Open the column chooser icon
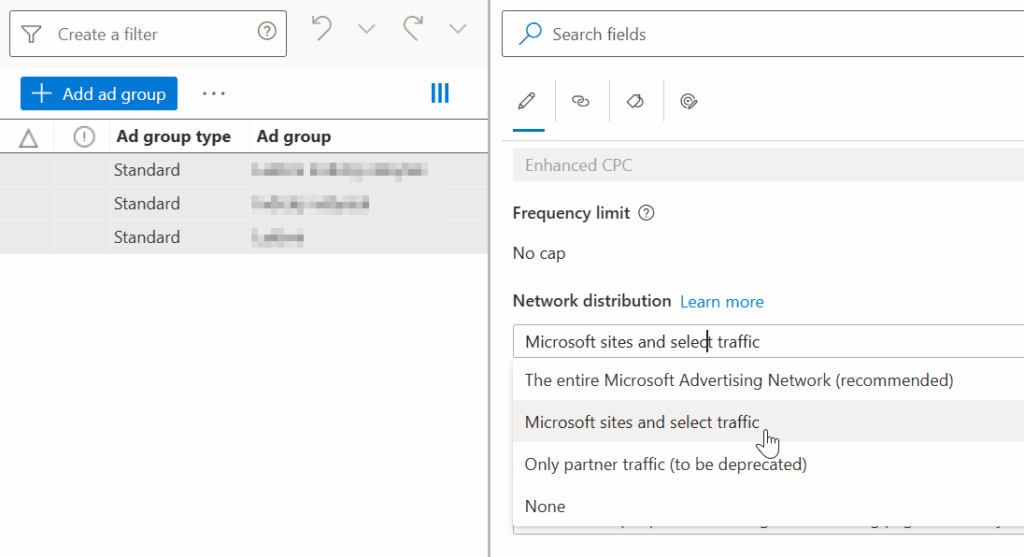Image resolution: width=1024 pixels, height=557 pixels. (440, 93)
